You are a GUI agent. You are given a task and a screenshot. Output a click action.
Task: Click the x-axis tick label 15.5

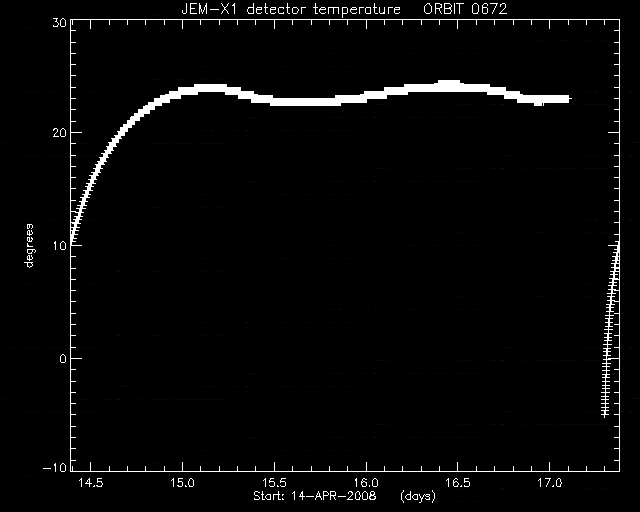point(274,483)
